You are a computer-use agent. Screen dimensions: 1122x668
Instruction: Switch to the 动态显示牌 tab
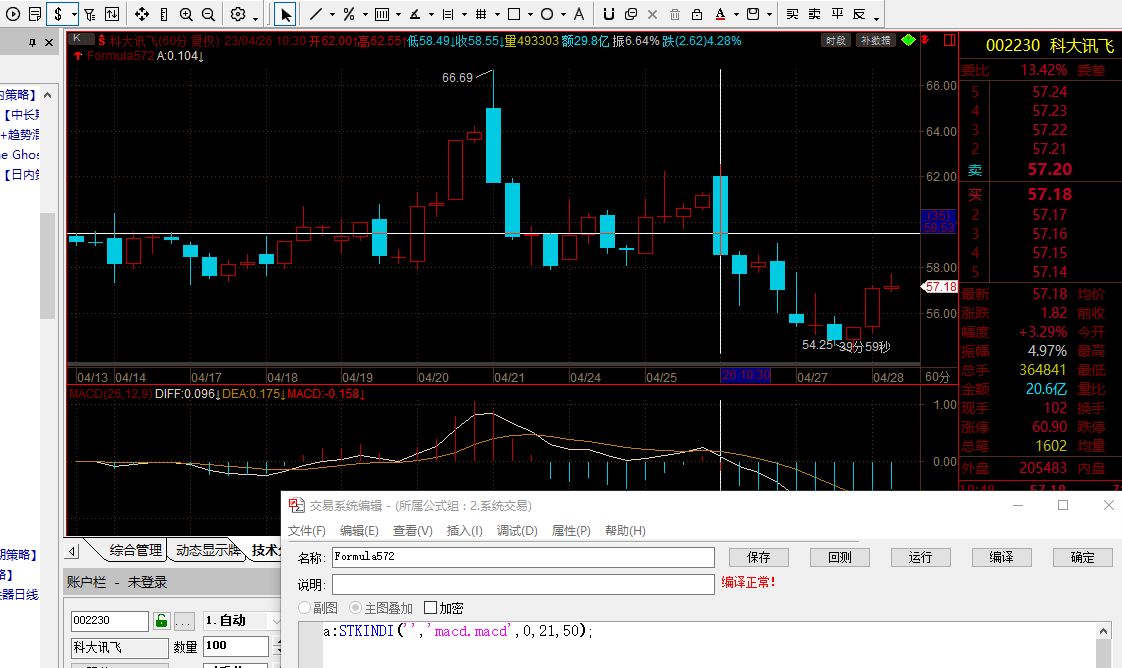207,550
